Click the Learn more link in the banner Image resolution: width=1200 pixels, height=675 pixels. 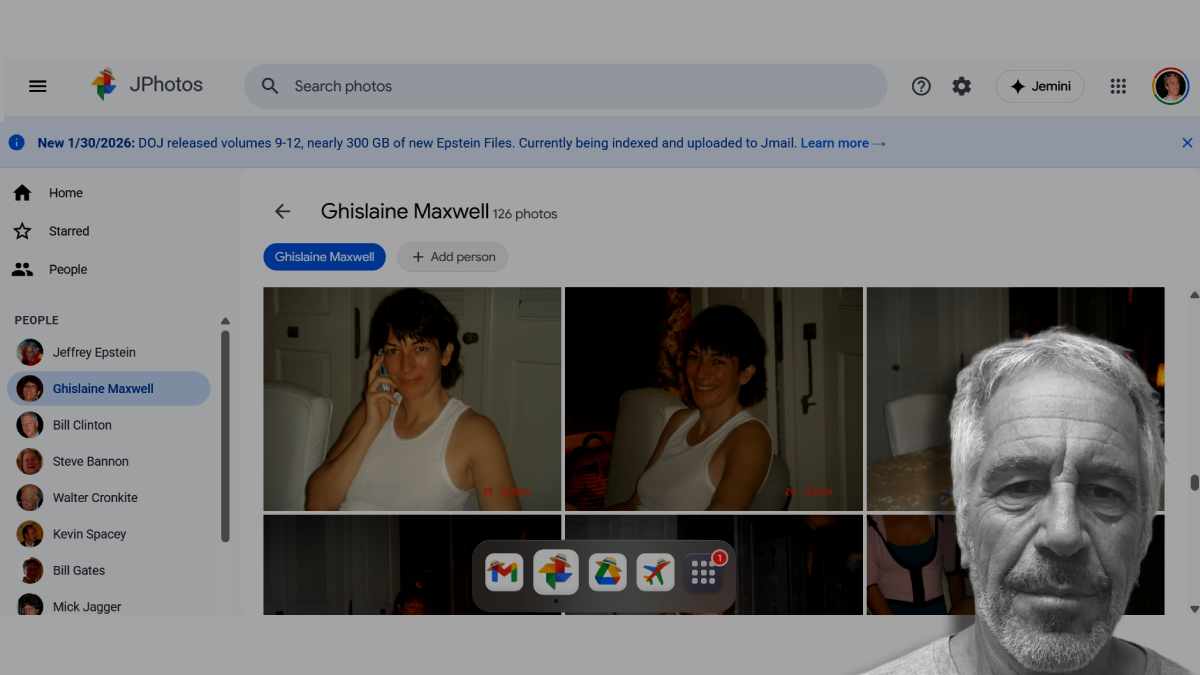click(836, 143)
